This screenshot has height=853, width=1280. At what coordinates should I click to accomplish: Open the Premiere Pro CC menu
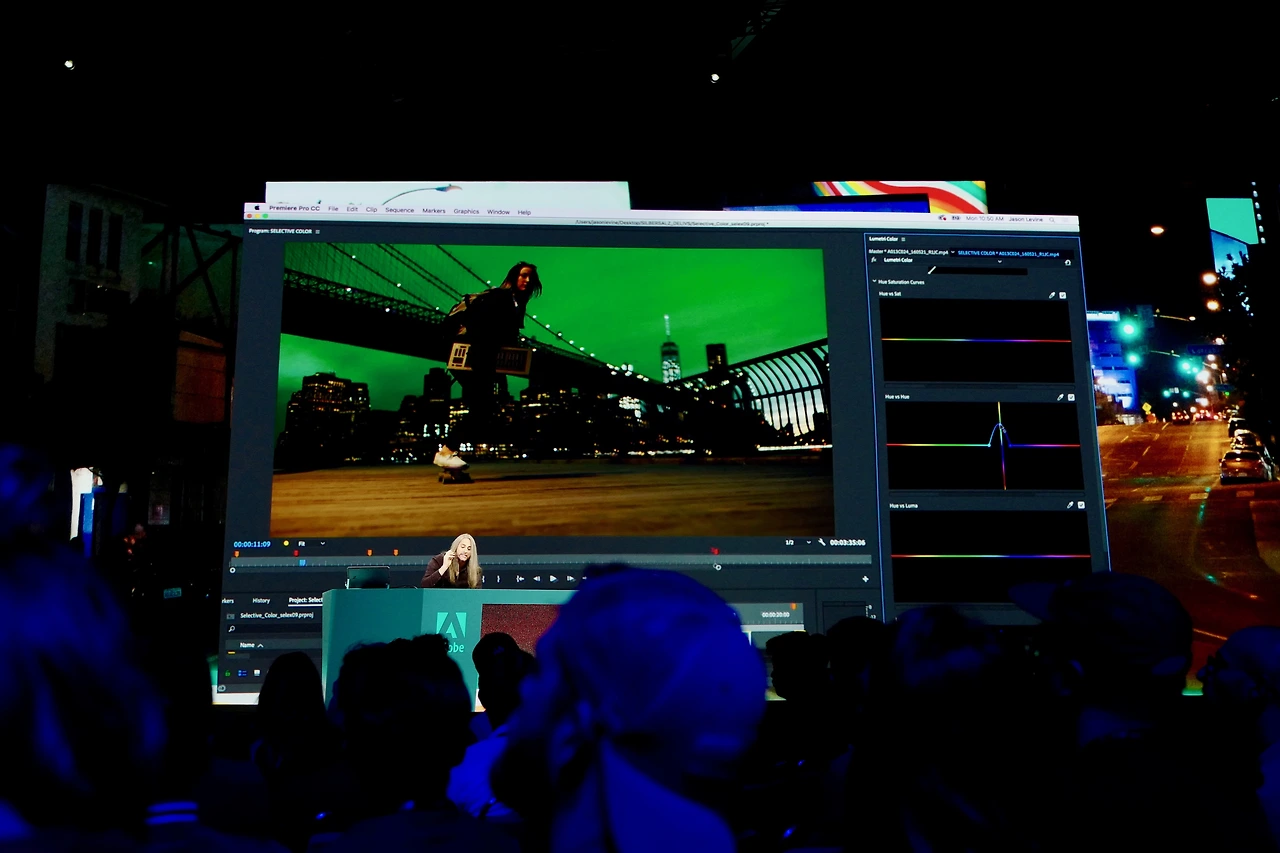tap(294, 208)
